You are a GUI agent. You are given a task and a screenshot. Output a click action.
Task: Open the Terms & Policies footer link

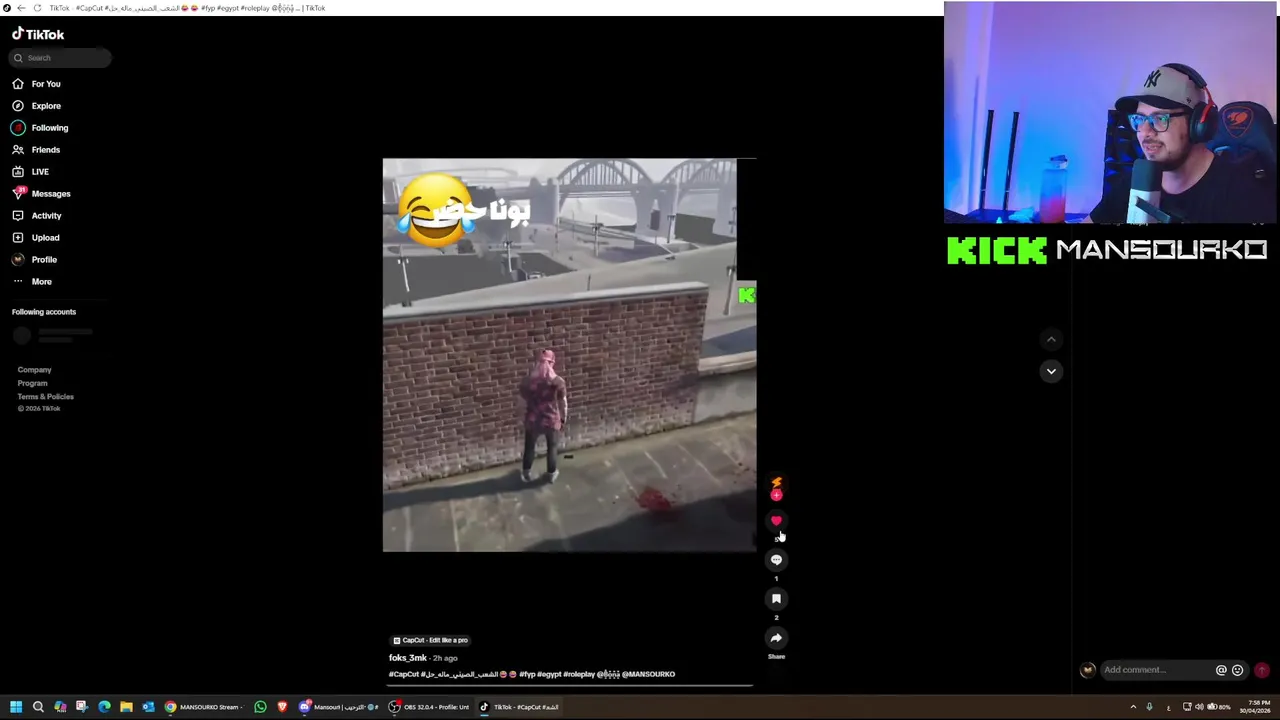click(x=45, y=397)
